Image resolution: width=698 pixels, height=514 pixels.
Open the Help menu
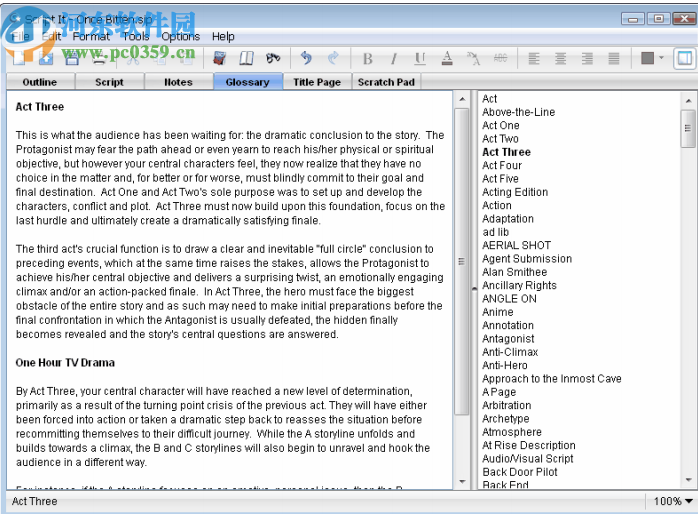223,36
